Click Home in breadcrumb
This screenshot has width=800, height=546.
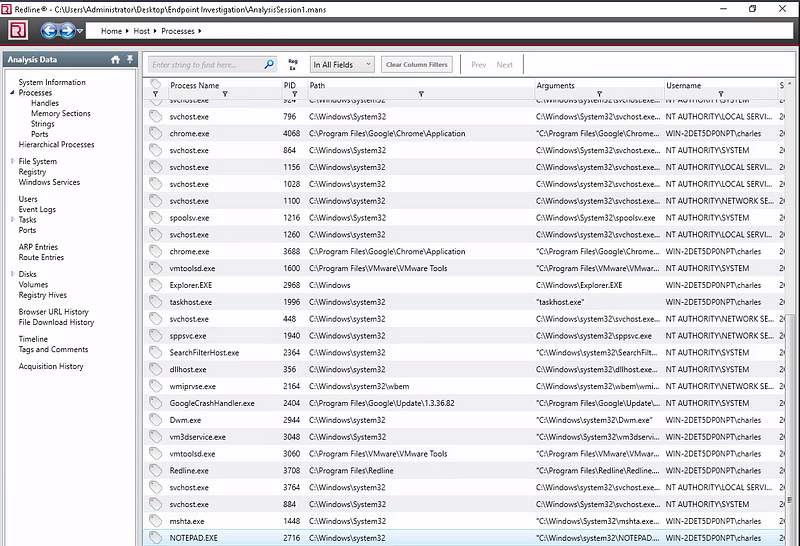pyautogui.click(x=111, y=31)
